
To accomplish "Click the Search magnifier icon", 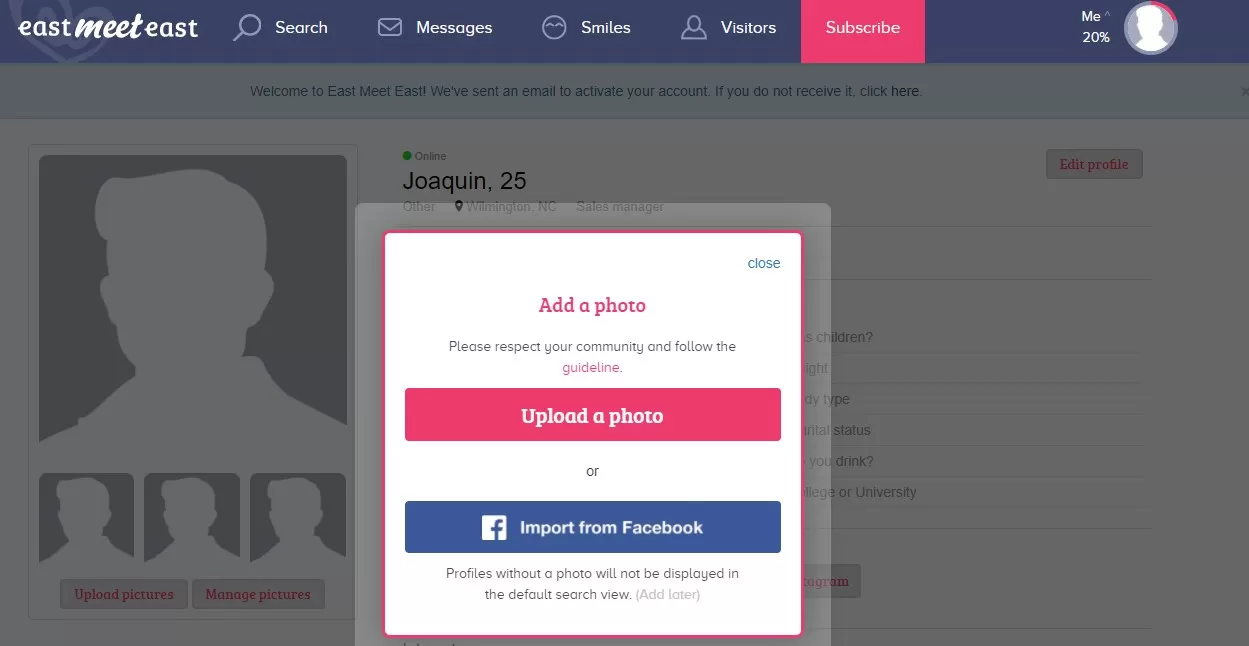I will (246, 27).
